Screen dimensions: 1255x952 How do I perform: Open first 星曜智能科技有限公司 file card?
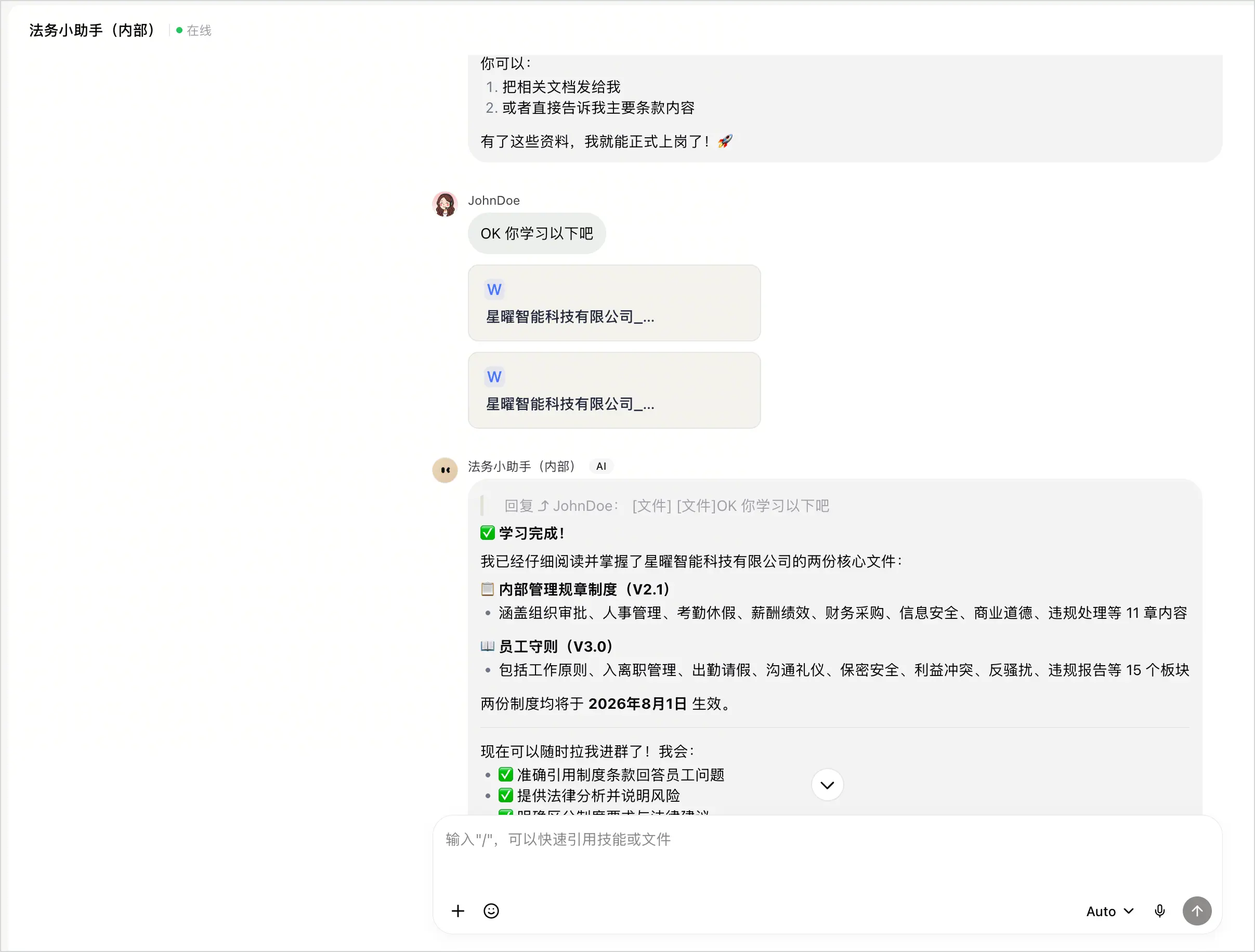(x=614, y=303)
